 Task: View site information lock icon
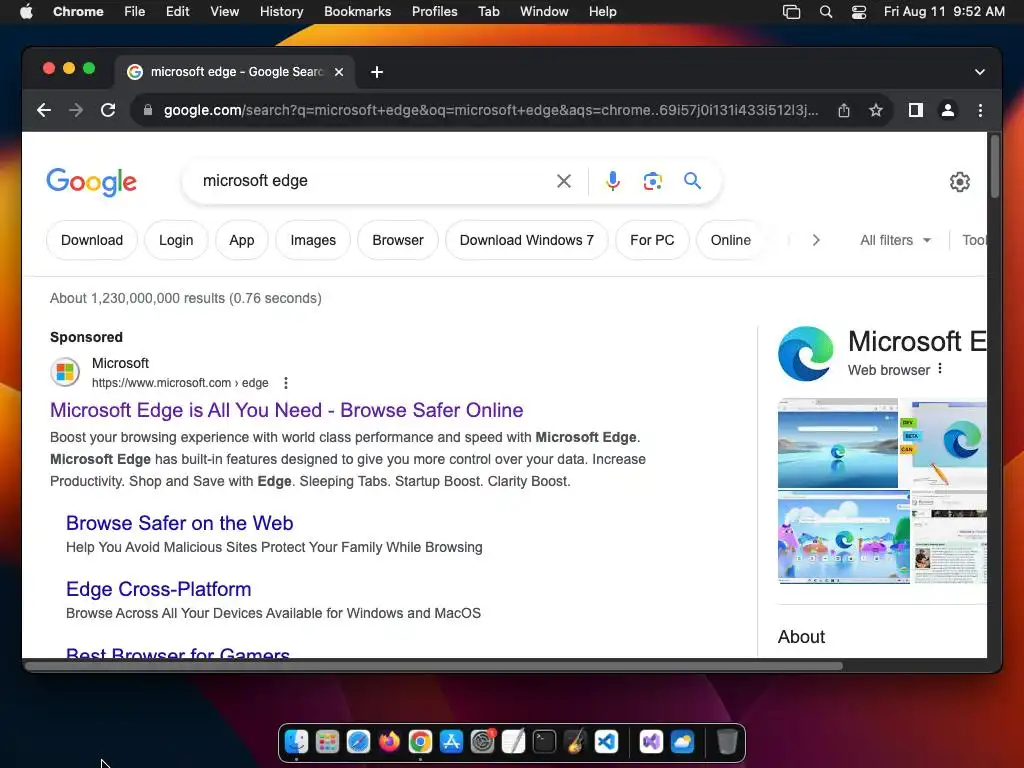tap(148, 110)
